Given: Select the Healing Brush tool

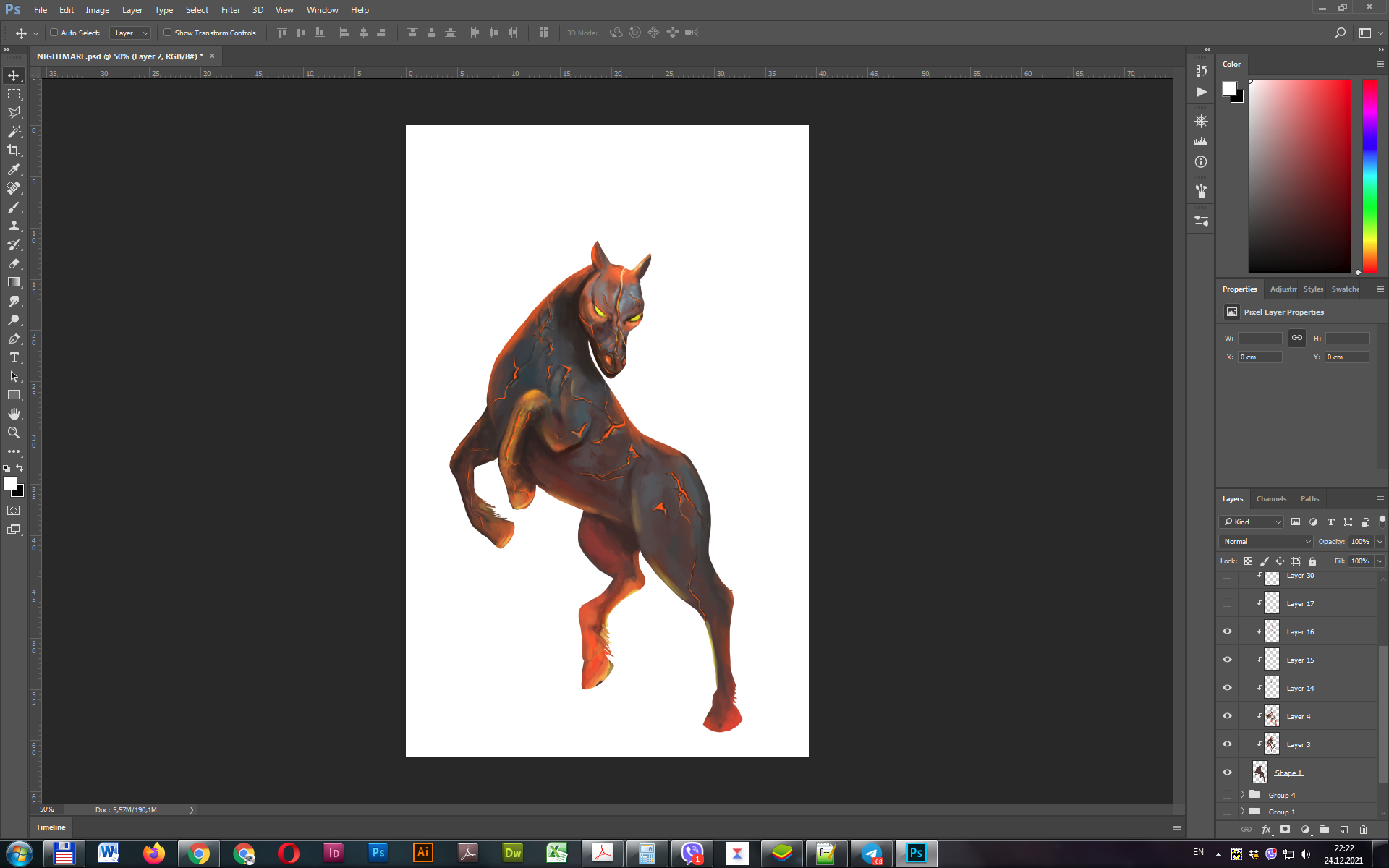Looking at the screenshot, I should (x=14, y=188).
